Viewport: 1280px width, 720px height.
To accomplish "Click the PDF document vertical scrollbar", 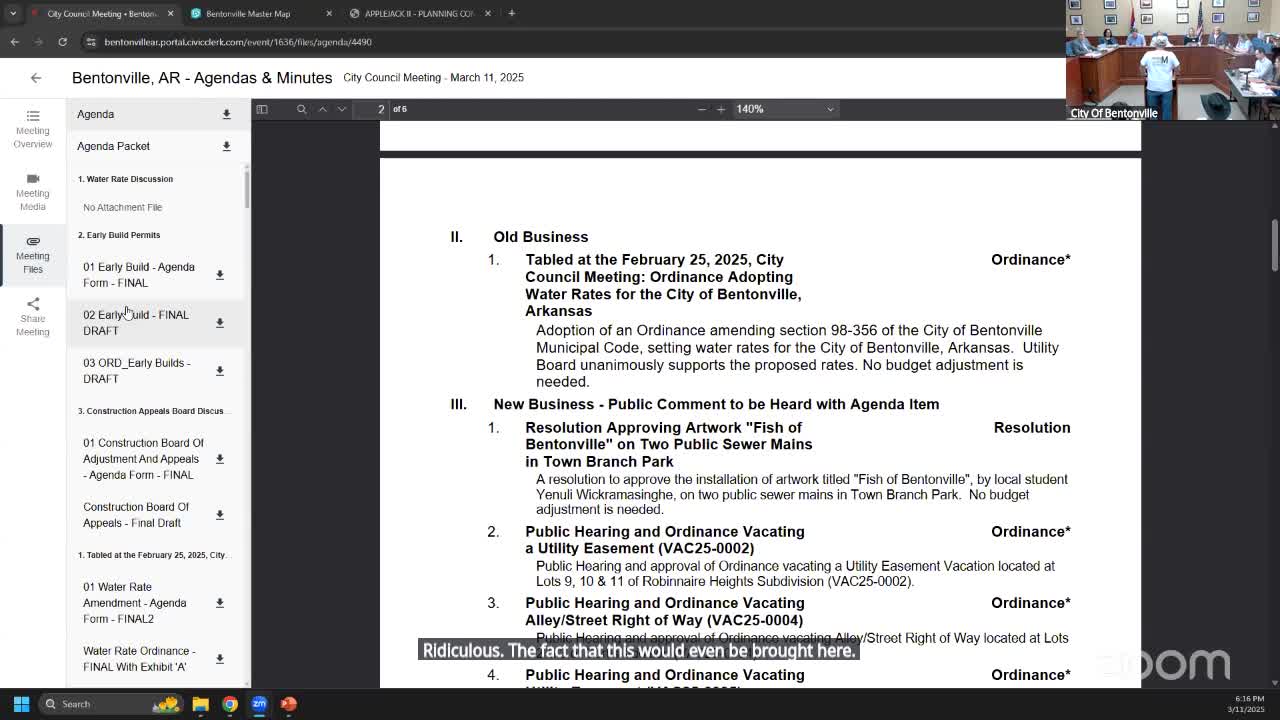I will point(1275,245).
